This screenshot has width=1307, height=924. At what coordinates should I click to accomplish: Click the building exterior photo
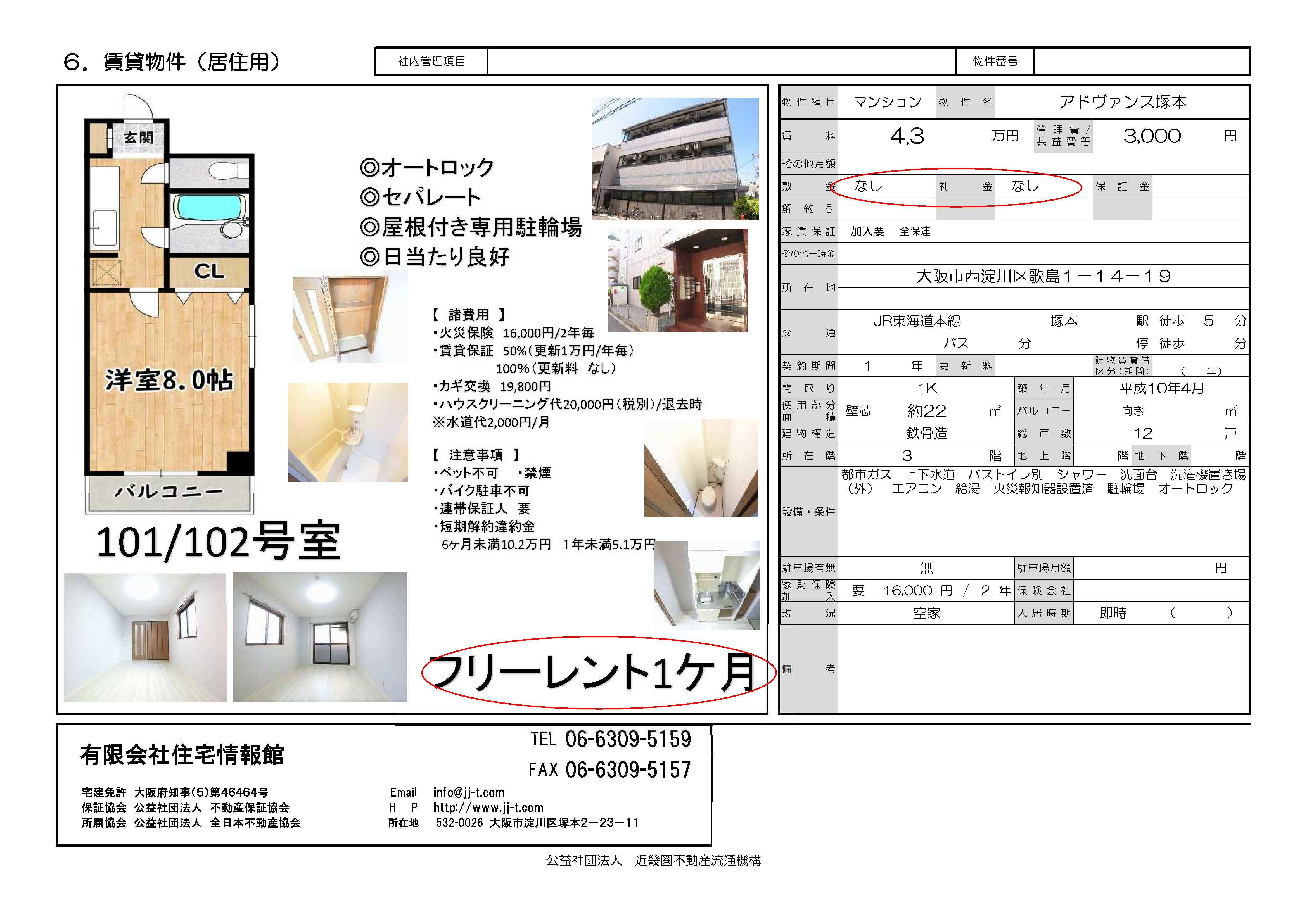(x=675, y=158)
